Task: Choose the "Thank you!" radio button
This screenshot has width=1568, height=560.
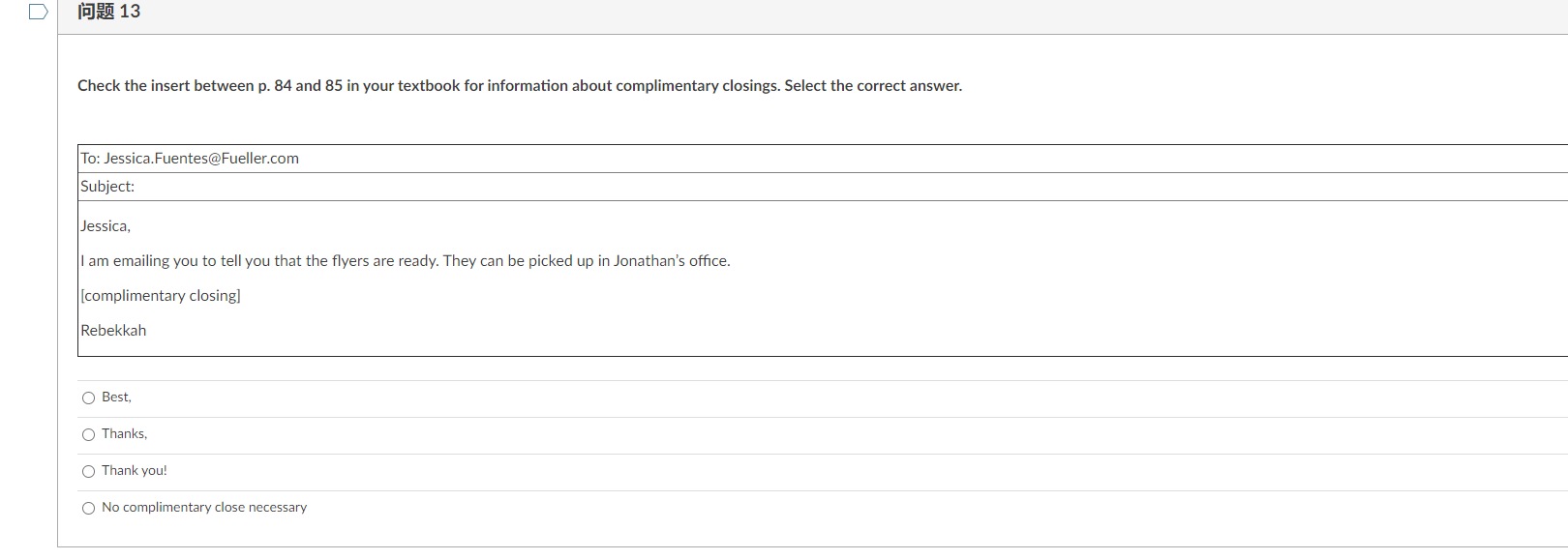Action: tap(88, 471)
